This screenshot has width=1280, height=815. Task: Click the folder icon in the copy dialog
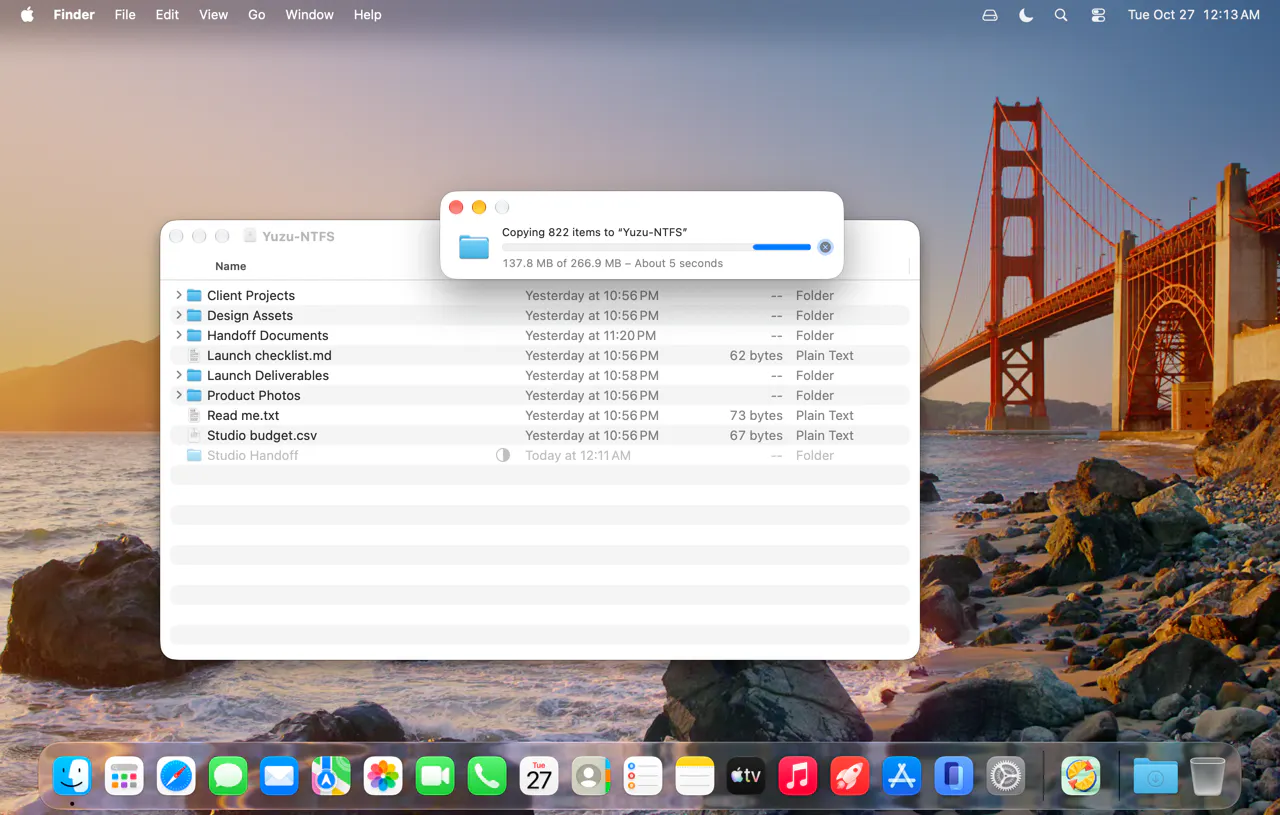(474, 247)
